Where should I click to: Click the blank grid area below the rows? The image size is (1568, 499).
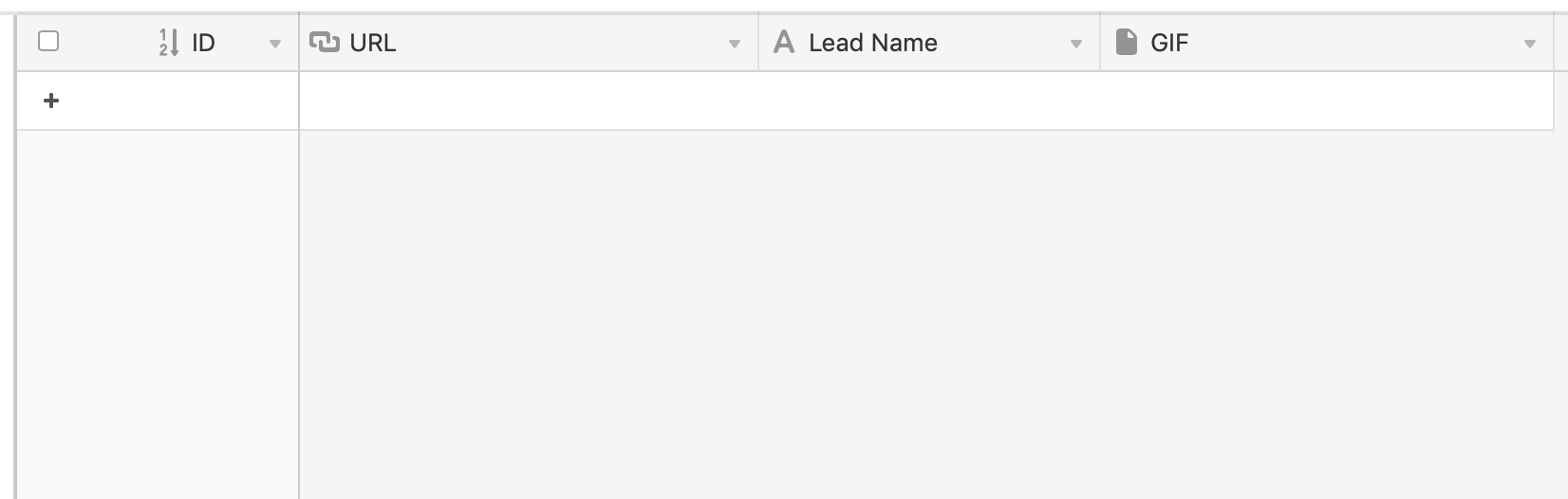(x=926, y=314)
